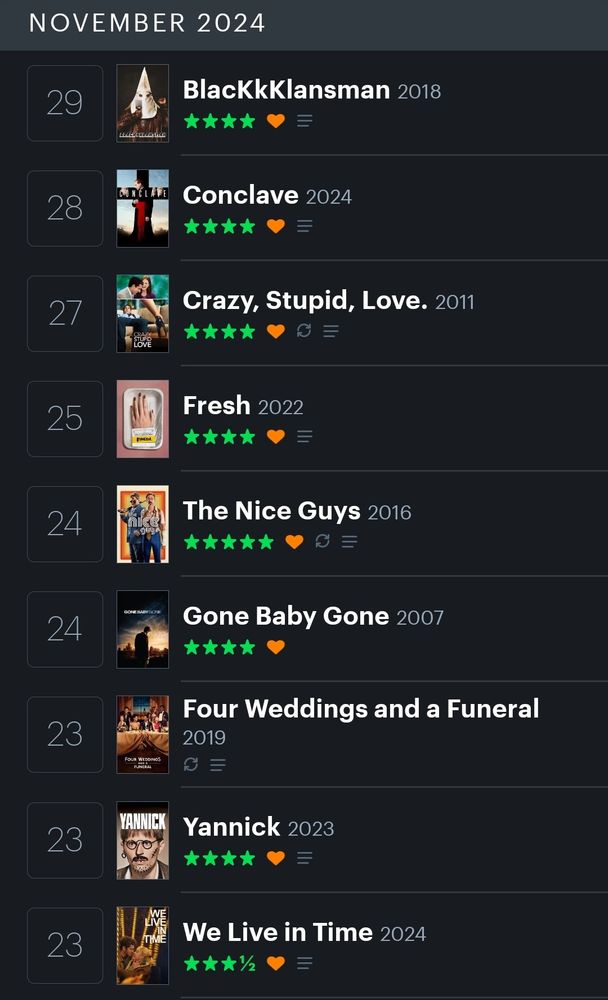Toggle the orange heart on Gone Baby Gone
Screen dimensions: 608x1000
pos(276,647)
